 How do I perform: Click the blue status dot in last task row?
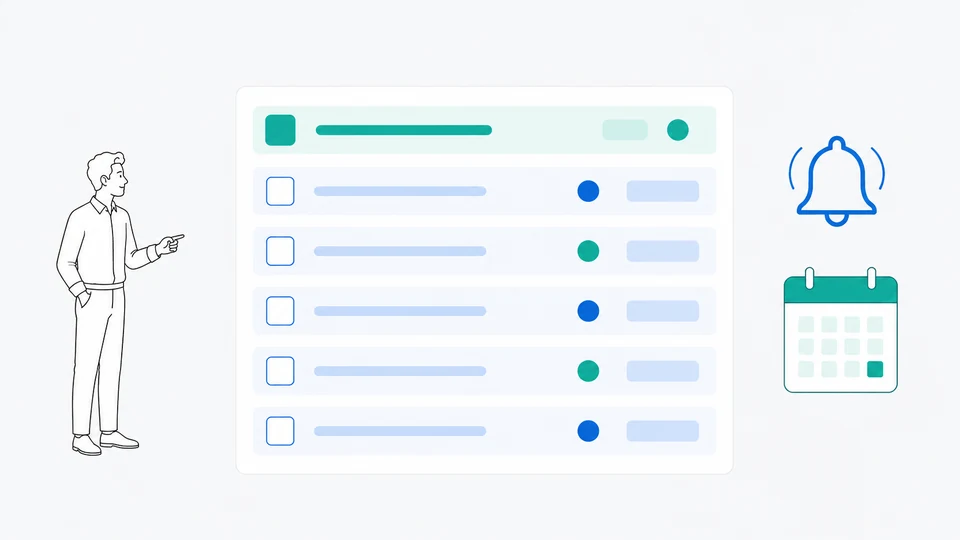(588, 431)
